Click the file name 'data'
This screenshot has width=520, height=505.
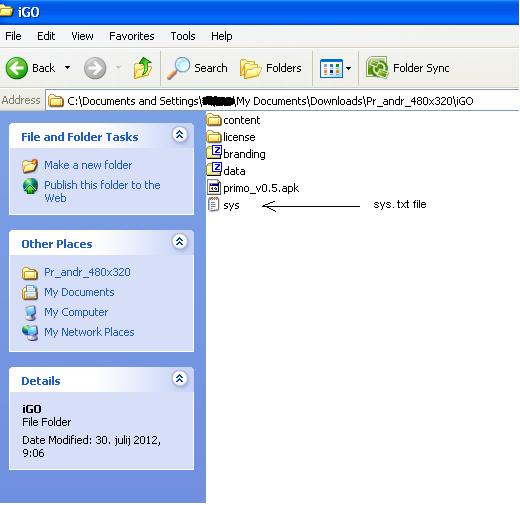point(234,171)
